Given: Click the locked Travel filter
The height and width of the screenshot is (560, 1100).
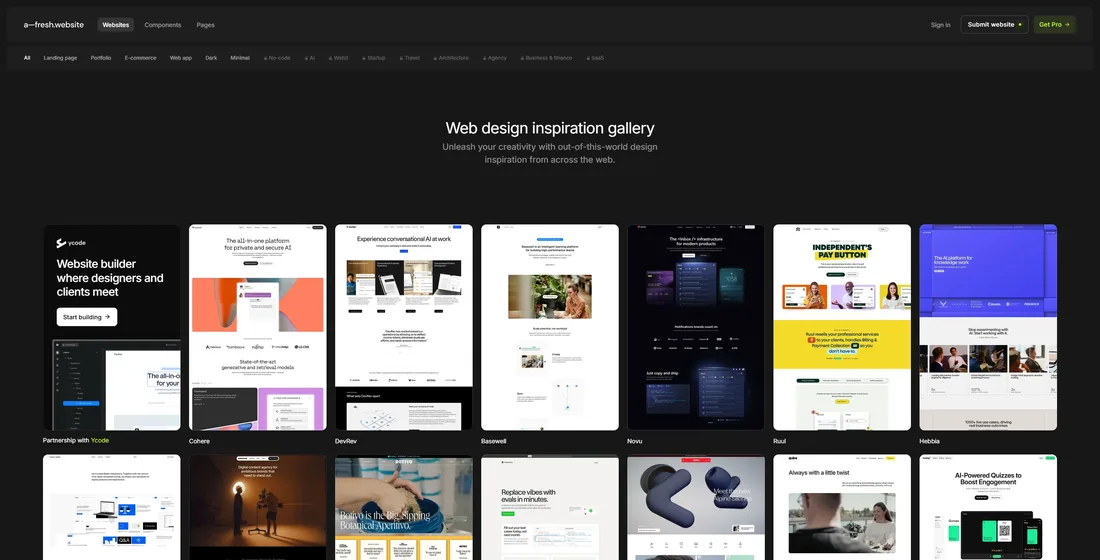Looking at the screenshot, I should tap(410, 58).
